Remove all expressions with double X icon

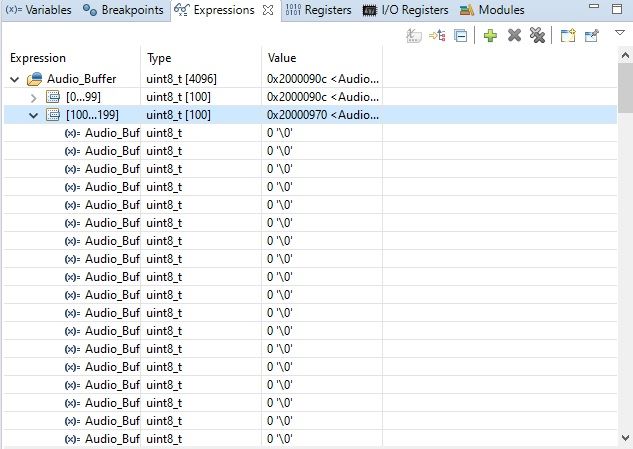pos(537,36)
